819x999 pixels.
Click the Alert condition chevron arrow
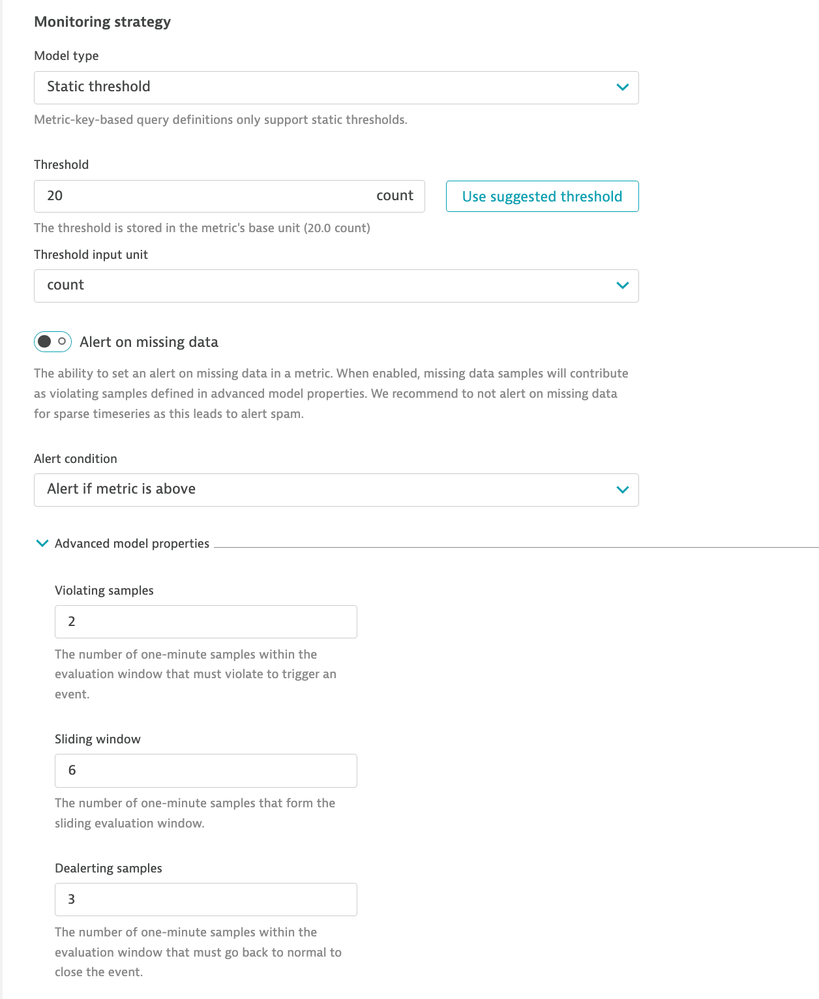tap(622, 489)
